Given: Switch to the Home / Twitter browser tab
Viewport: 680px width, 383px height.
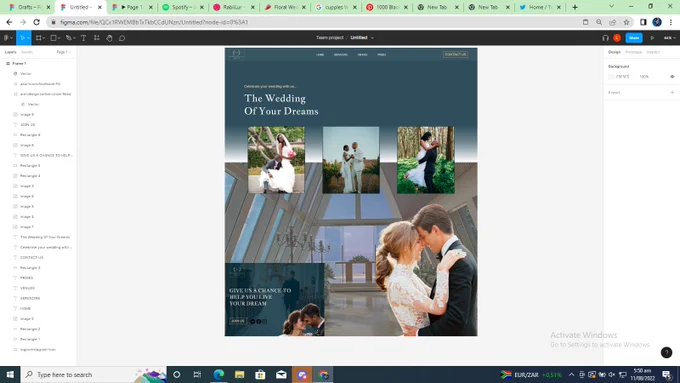Looking at the screenshot, I should (540, 7).
